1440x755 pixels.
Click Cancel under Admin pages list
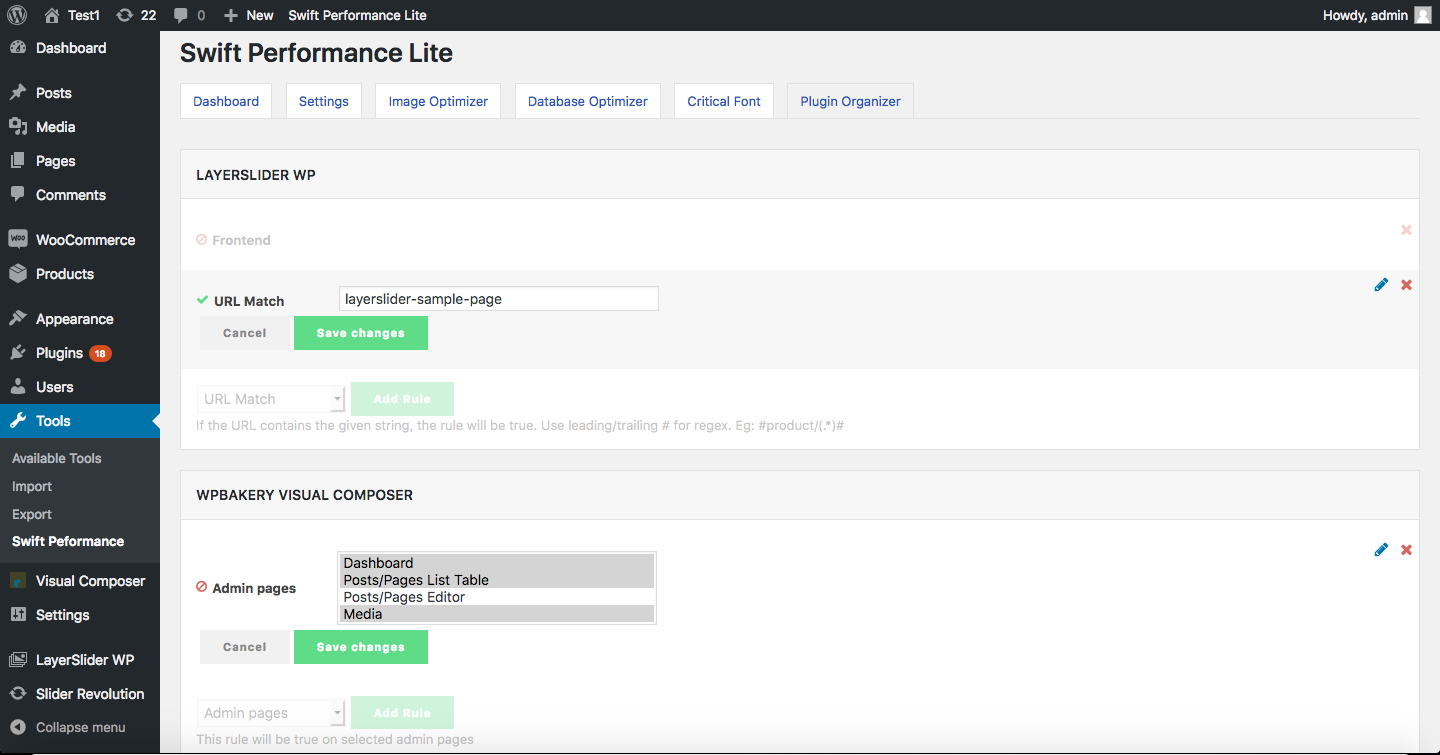coord(244,647)
